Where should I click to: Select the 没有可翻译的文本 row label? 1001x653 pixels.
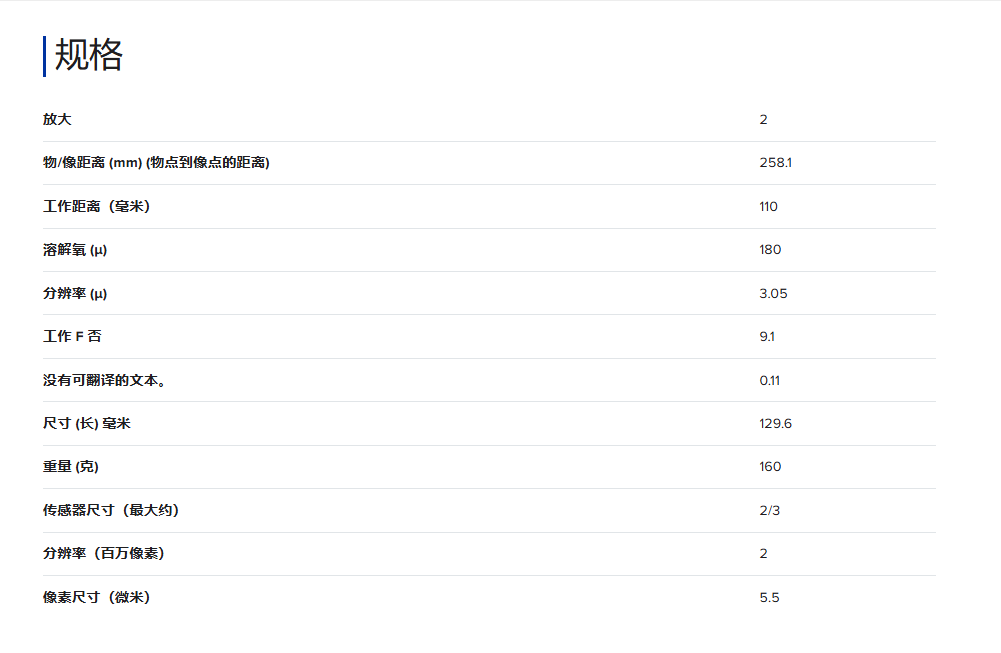(x=104, y=380)
